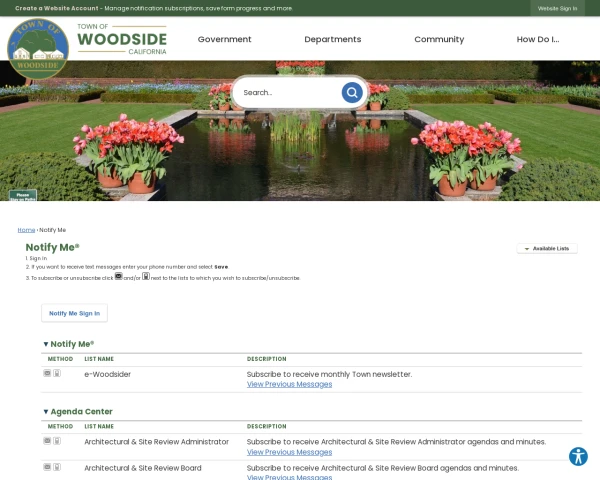Click 'Architectural & Site Review Administrator' list name
The width and height of the screenshot is (600, 480).
157,442
